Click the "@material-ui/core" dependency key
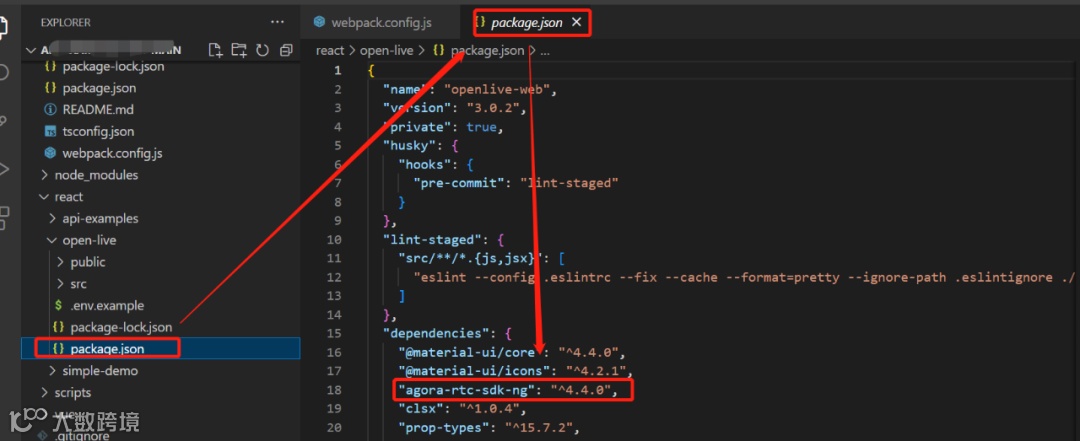 click(470, 352)
